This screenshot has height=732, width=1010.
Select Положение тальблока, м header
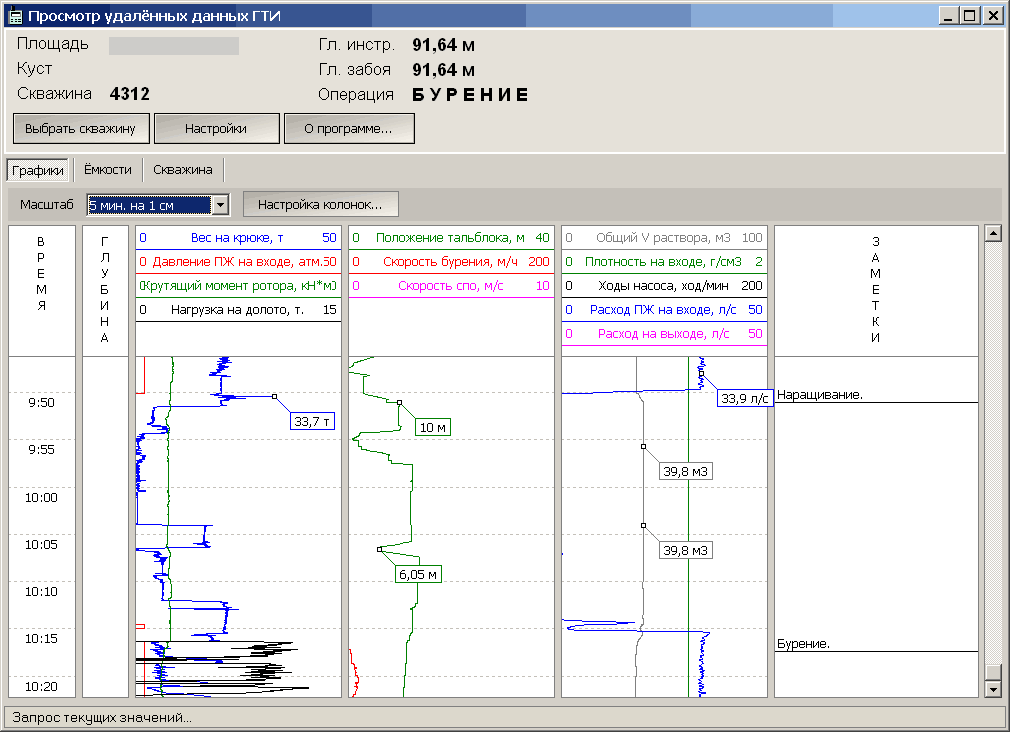[451, 238]
